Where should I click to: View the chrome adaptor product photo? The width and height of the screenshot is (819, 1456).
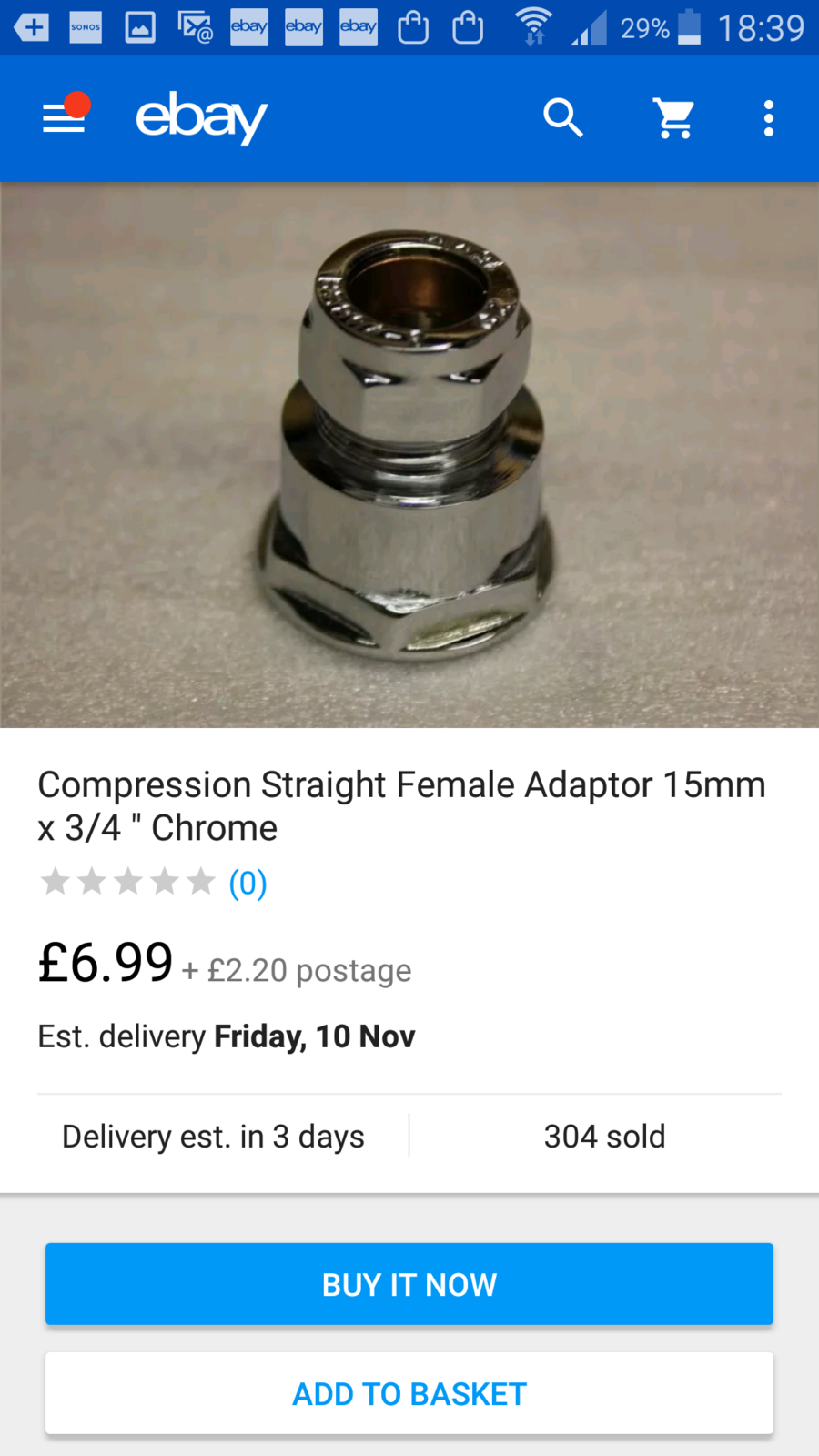click(409, 455)
